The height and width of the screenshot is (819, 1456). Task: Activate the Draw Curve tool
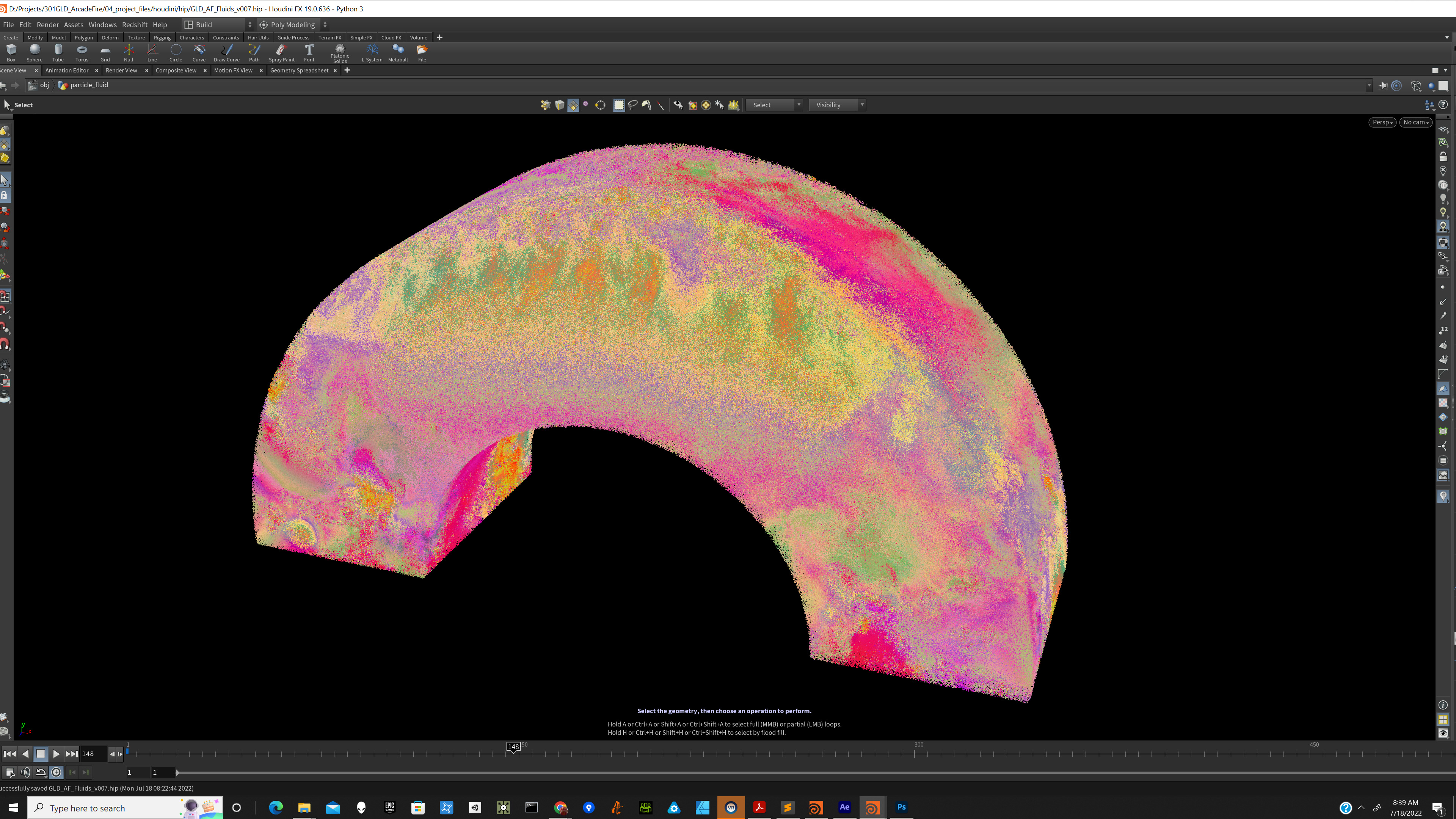click(x=227, y=53)
